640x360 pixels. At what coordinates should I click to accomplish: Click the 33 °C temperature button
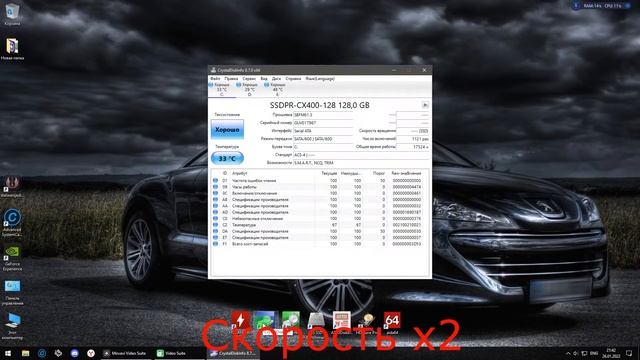coord(227,158)
